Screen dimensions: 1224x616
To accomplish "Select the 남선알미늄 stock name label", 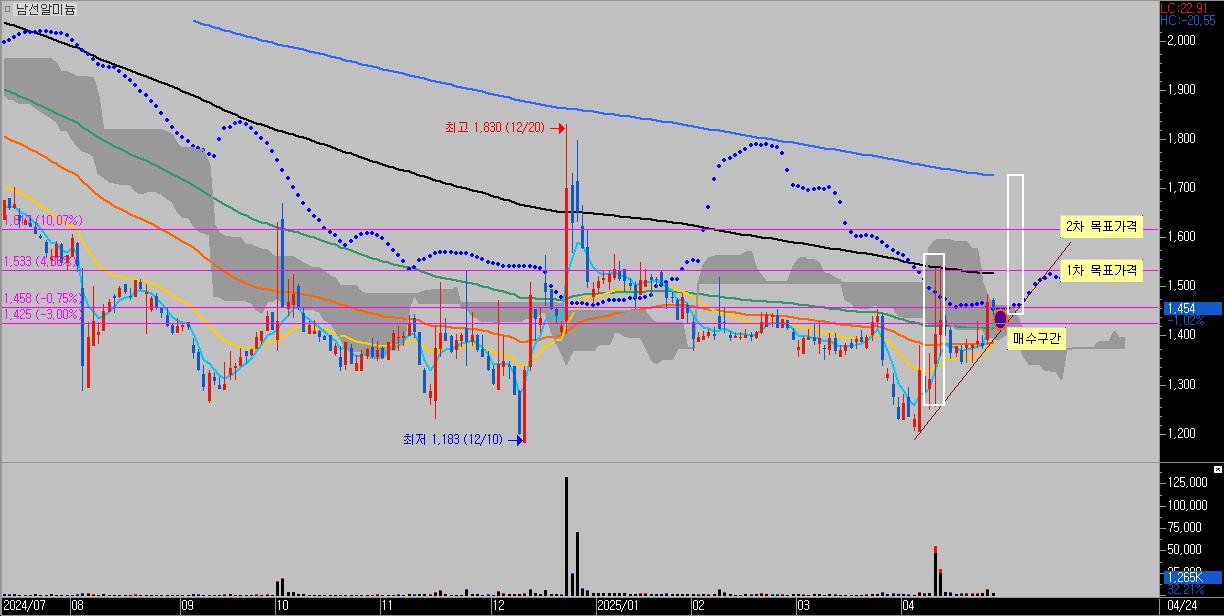I will coord(45,9).
